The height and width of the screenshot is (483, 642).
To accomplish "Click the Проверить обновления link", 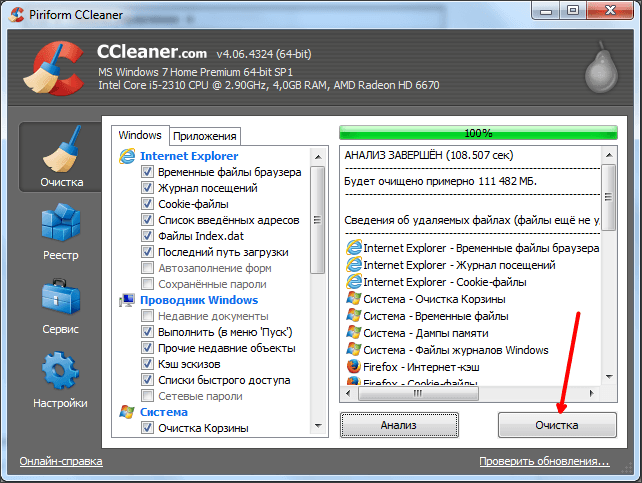I will coord(543,461).
